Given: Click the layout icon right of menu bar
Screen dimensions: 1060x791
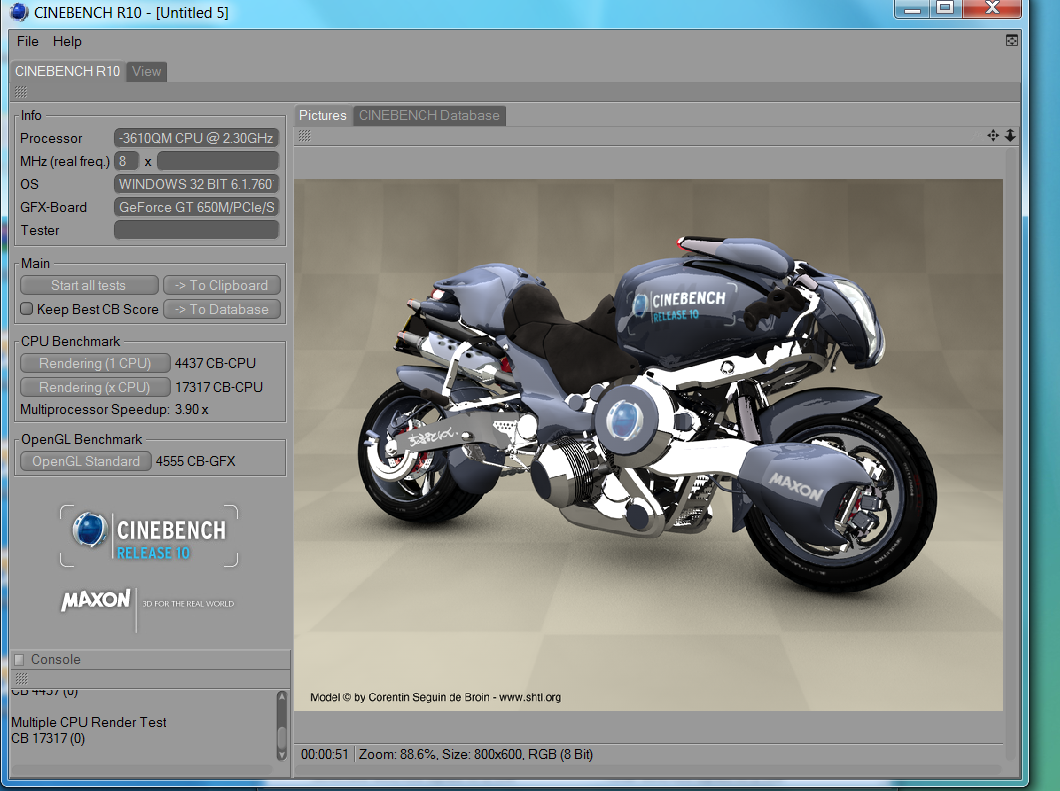Looking at the screenshot, I should coord(1011,41).
